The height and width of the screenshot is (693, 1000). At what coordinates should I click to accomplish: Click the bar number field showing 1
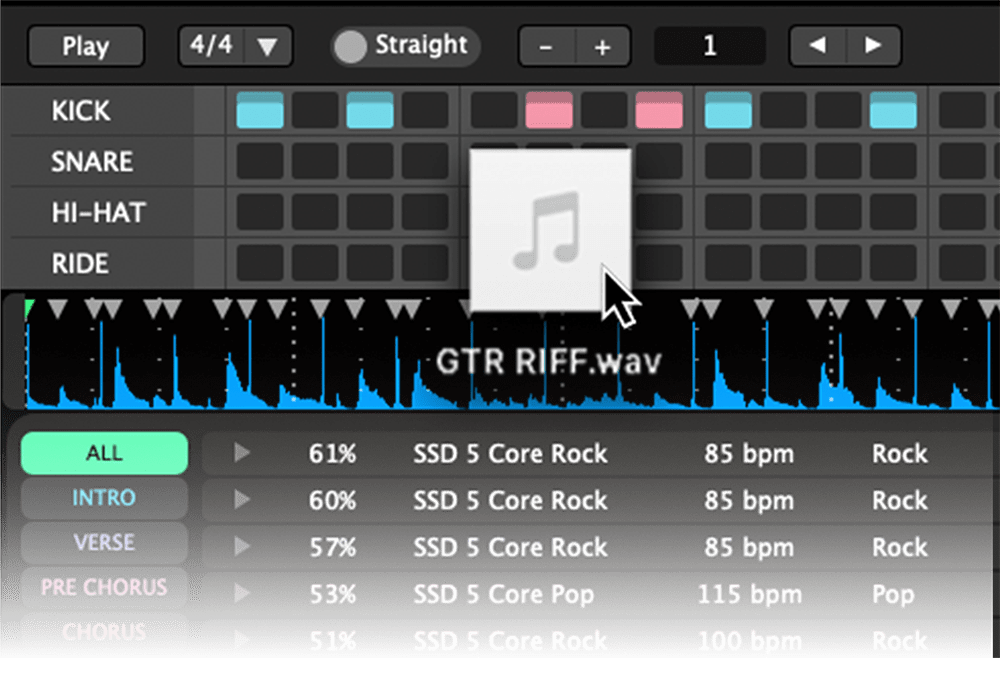point(709,46)
